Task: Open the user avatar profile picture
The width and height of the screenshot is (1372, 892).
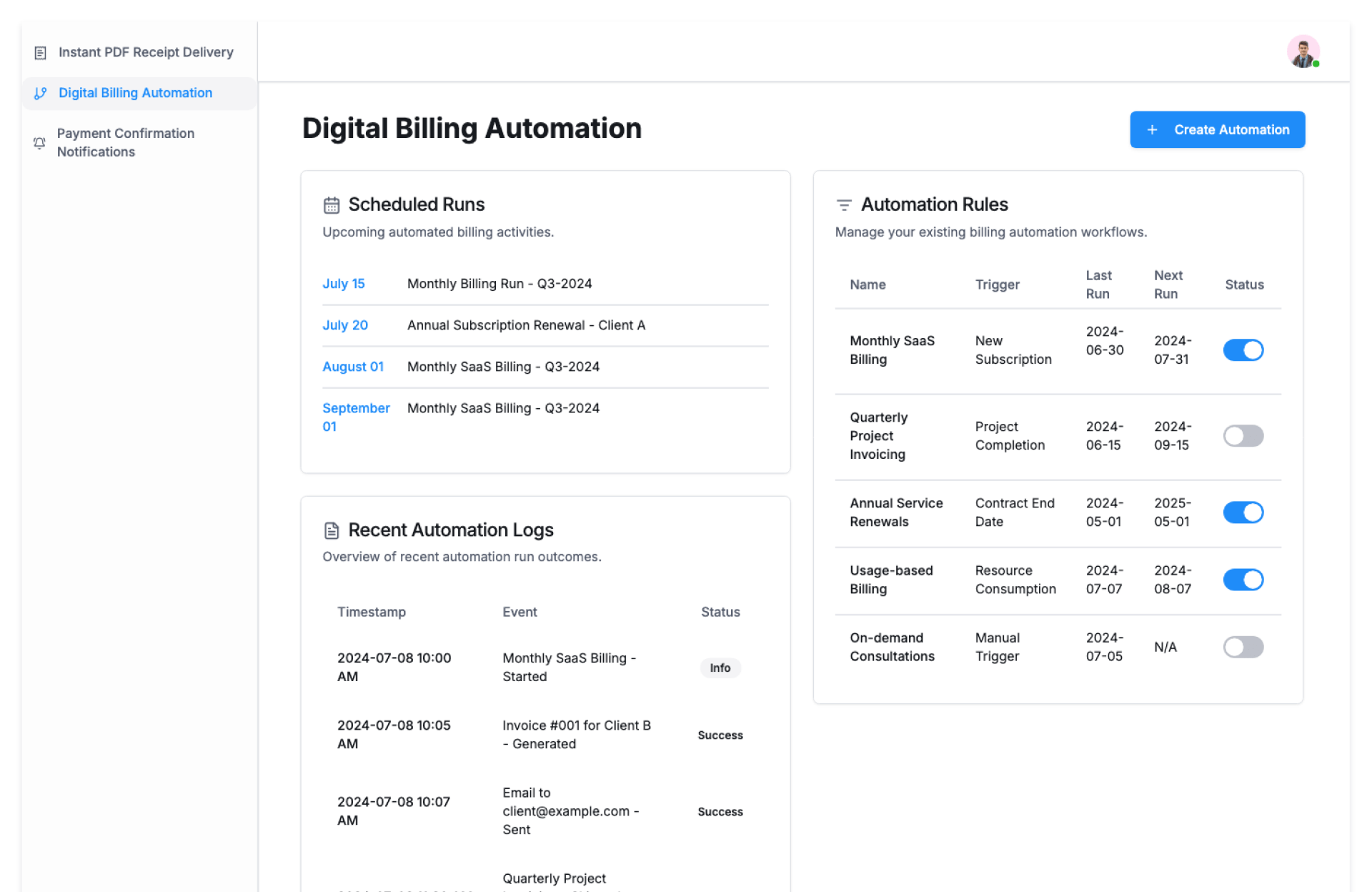Action: 1303,52
